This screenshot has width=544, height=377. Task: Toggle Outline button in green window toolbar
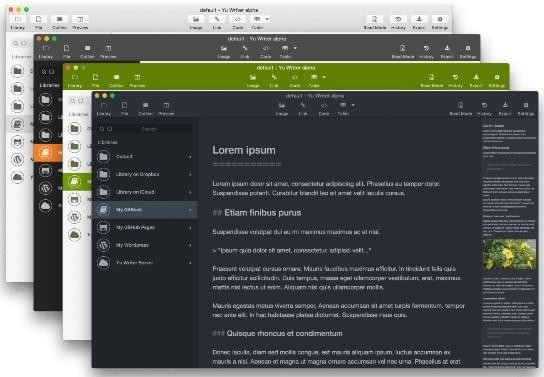point(116,77)
